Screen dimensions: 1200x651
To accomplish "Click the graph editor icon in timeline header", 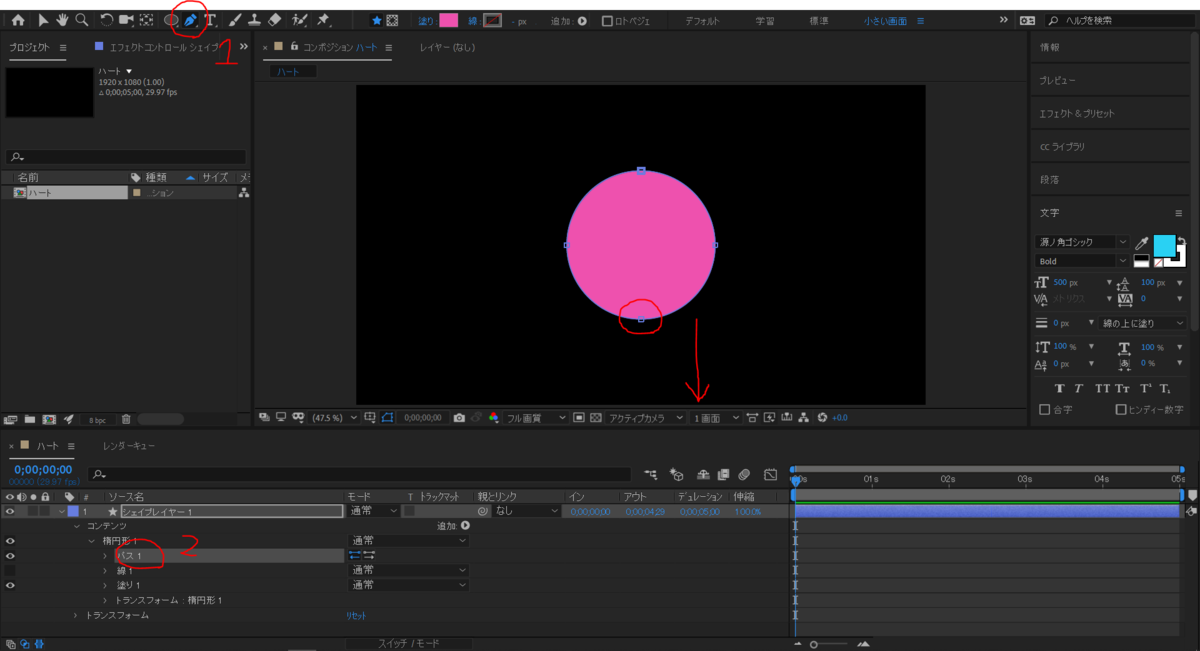I will (x=771, y=474).
